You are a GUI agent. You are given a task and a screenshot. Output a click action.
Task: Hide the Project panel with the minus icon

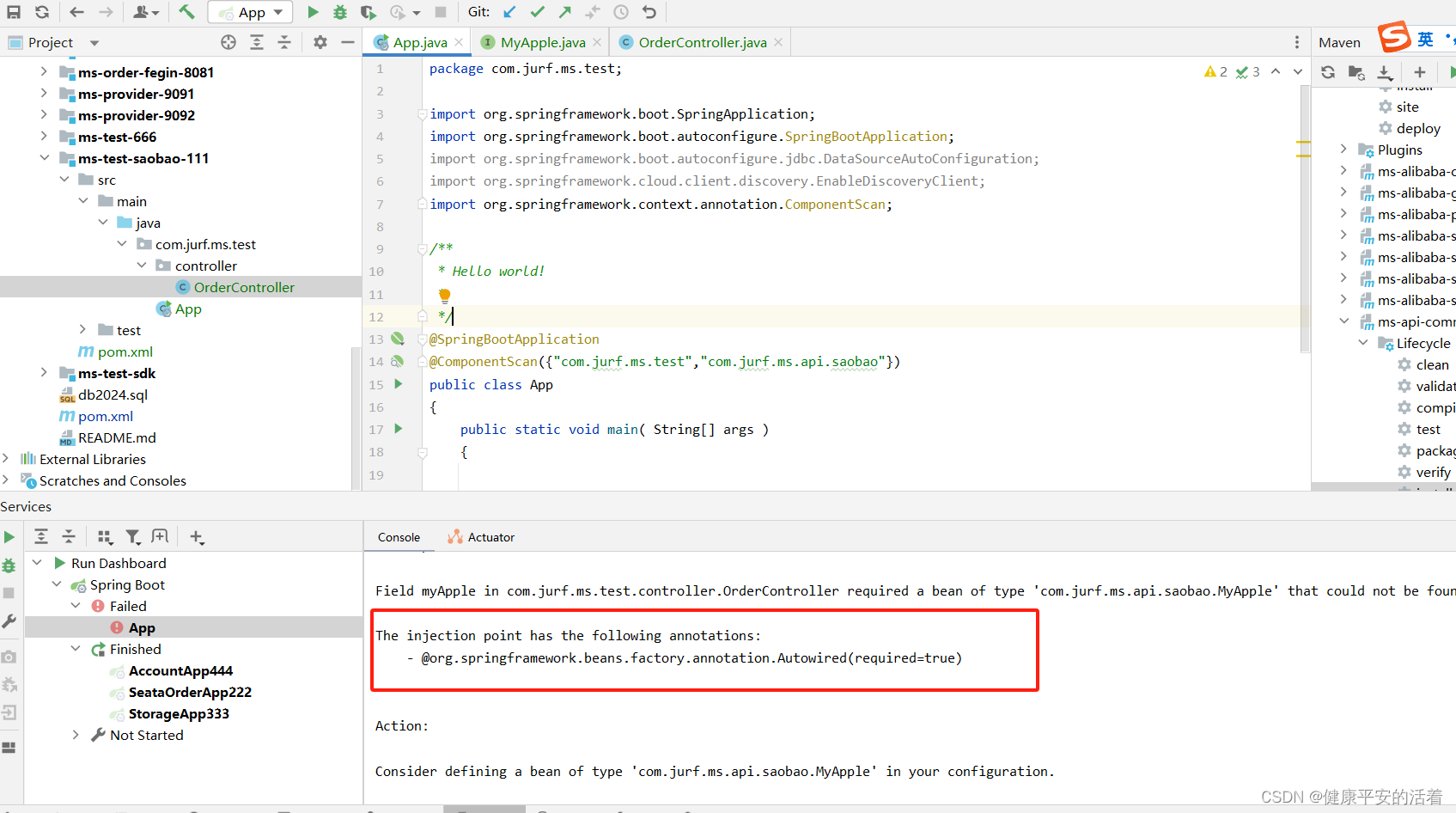point(348,42)
